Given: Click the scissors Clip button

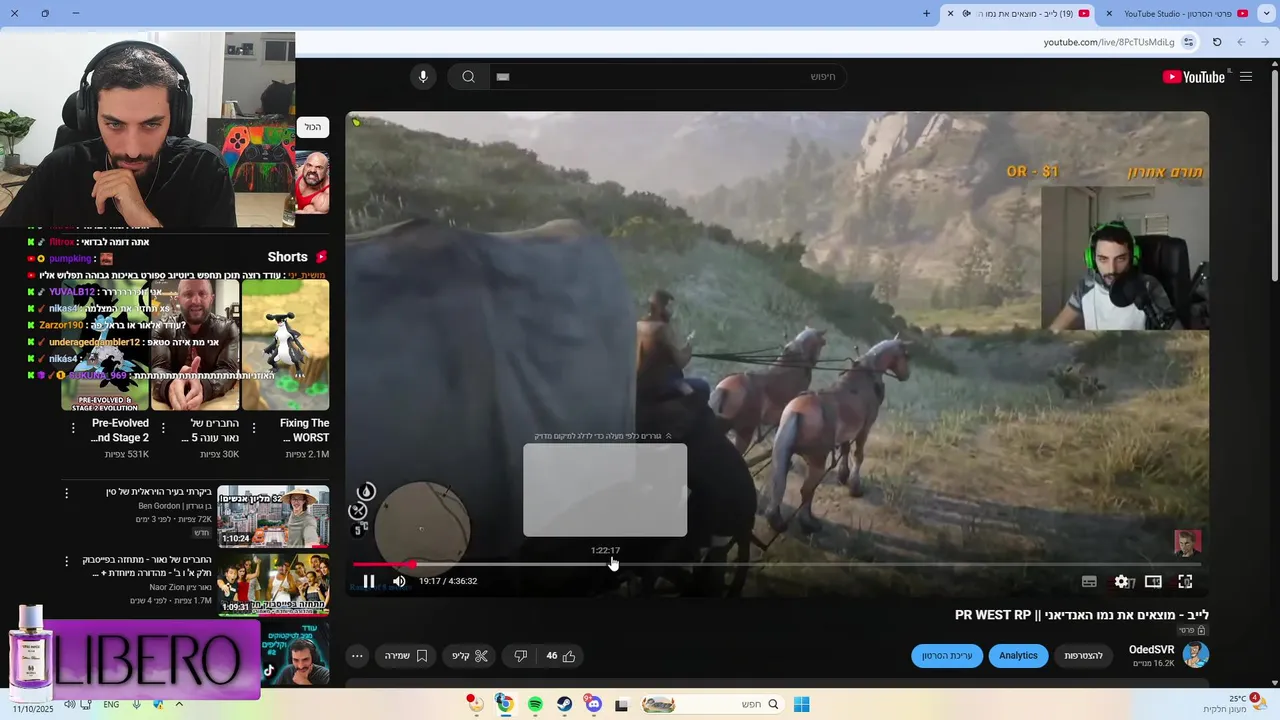Looking at the screenshot, I should point(470,656).
